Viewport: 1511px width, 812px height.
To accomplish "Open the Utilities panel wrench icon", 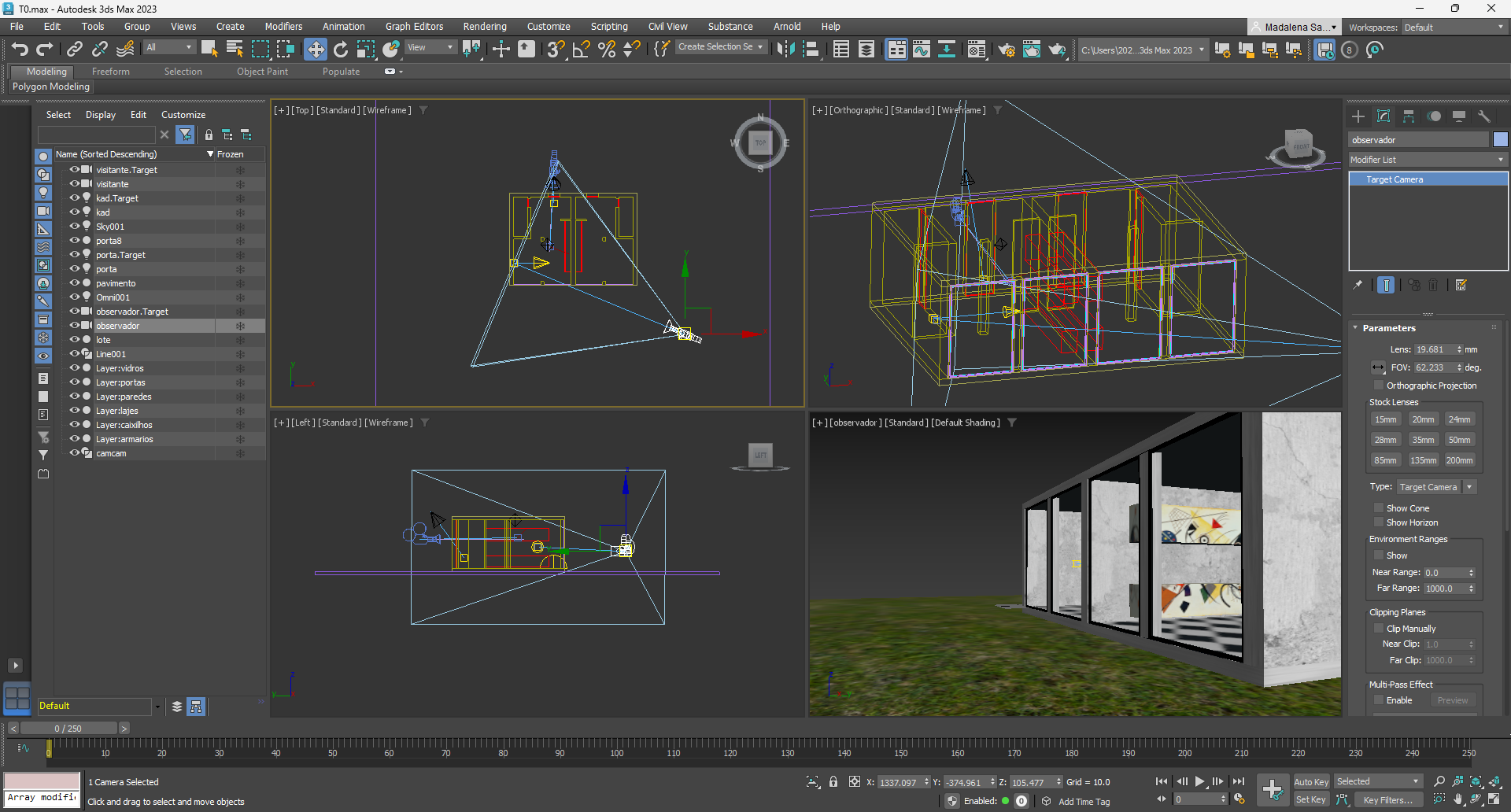I will 1484,116.
